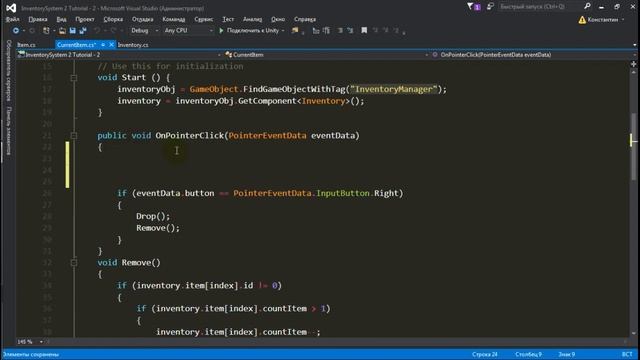Open the notifications filter flag icon
The width and height of the screenshot is (640, 360).
point(470,7)
